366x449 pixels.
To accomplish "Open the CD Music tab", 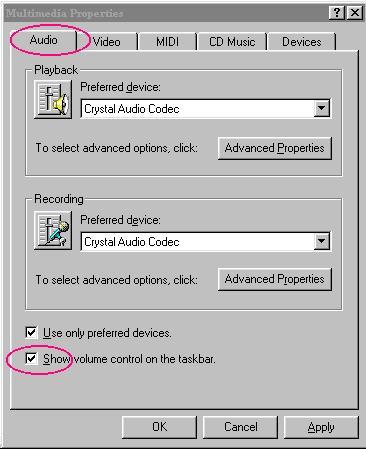I will [x=232, y=42].
